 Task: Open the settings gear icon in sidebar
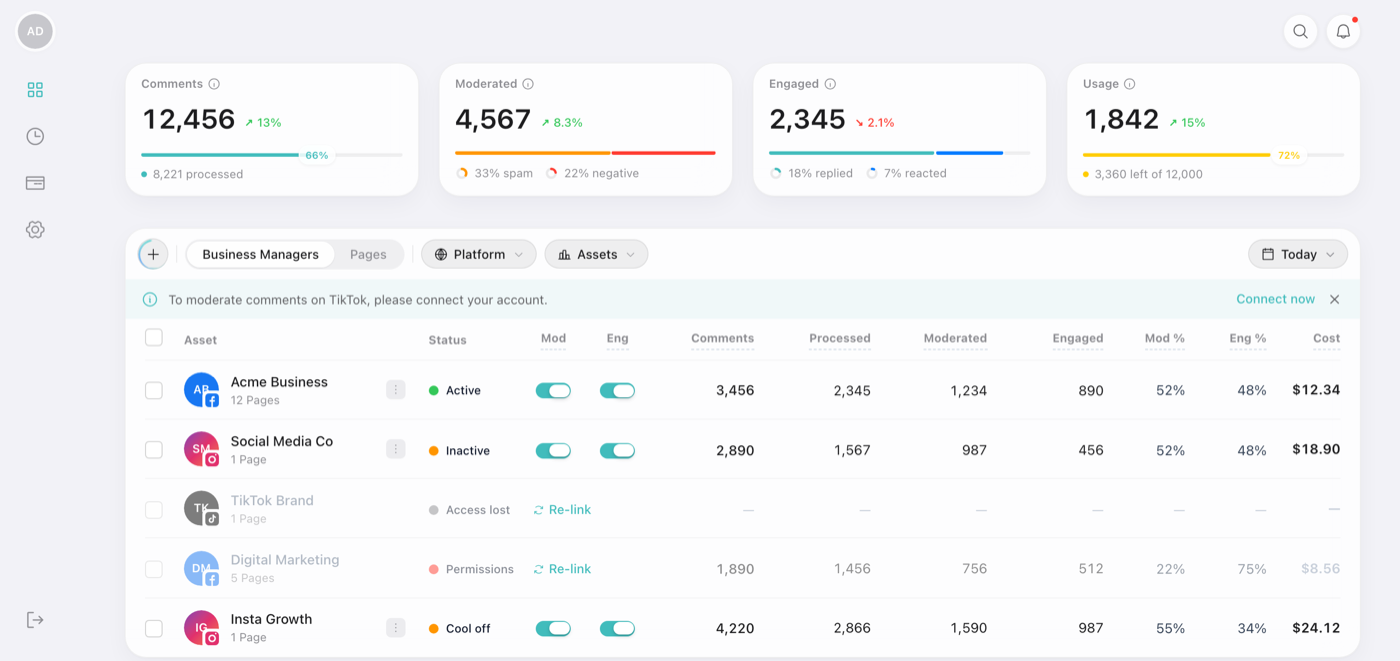(x=35, y=230)
